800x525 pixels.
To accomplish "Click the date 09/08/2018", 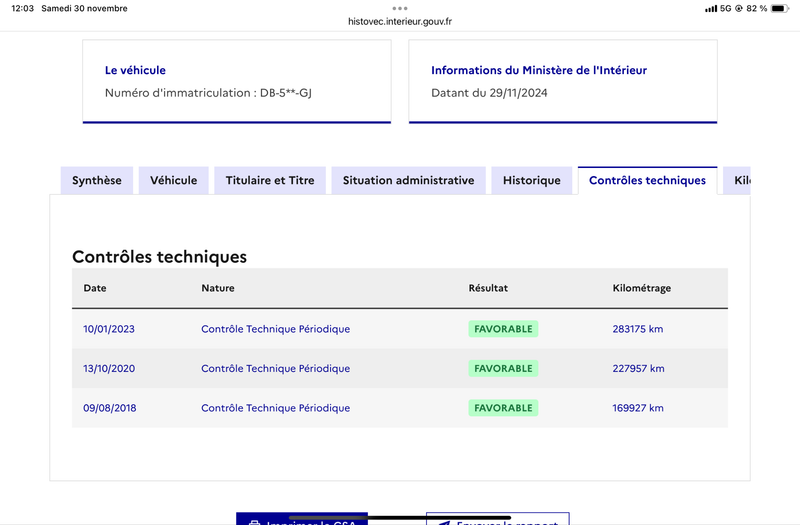I will pyautogui.click(x=110, y=408).
